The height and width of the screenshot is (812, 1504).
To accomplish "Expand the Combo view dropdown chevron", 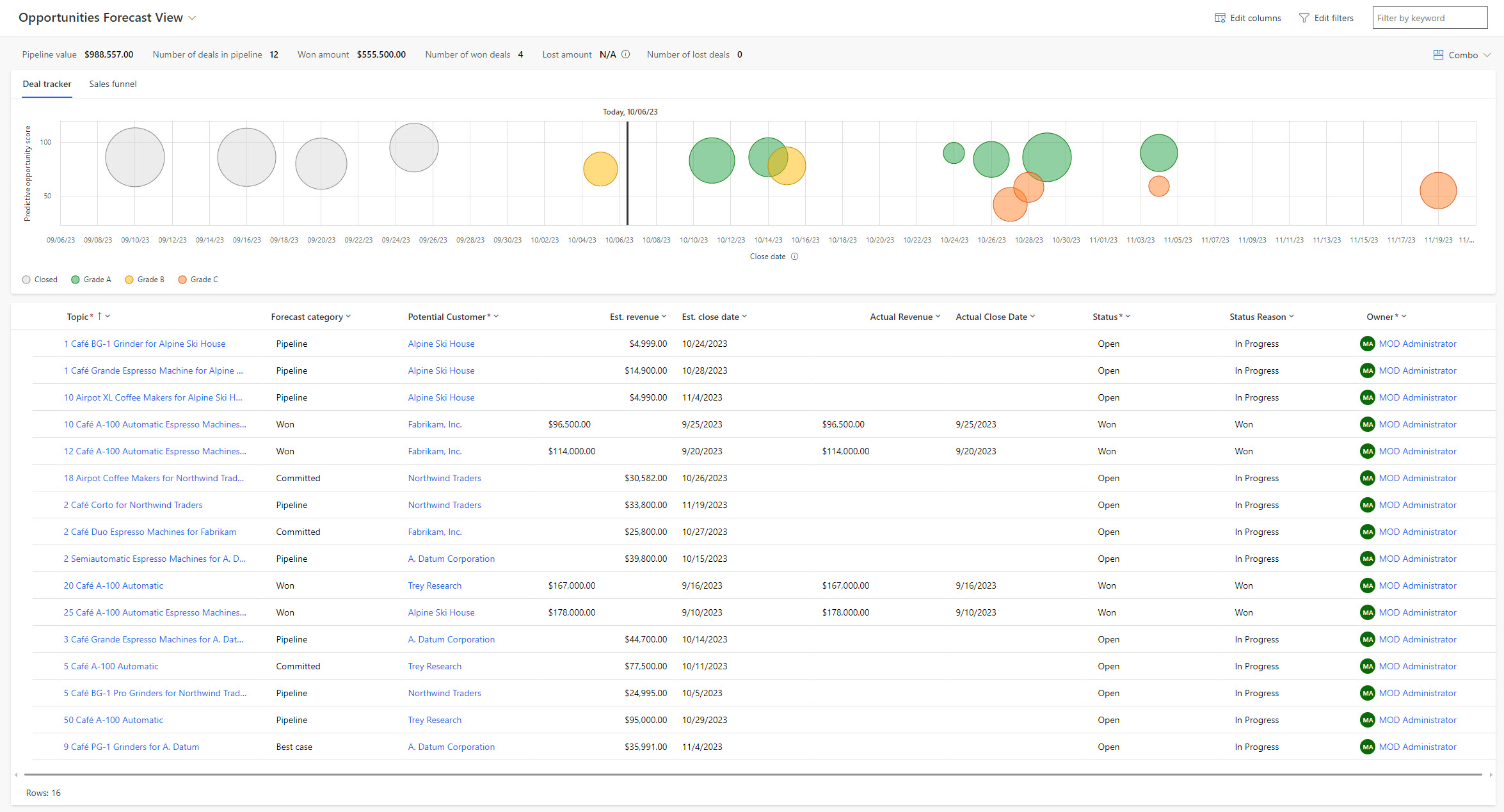I will point(1487,55).
